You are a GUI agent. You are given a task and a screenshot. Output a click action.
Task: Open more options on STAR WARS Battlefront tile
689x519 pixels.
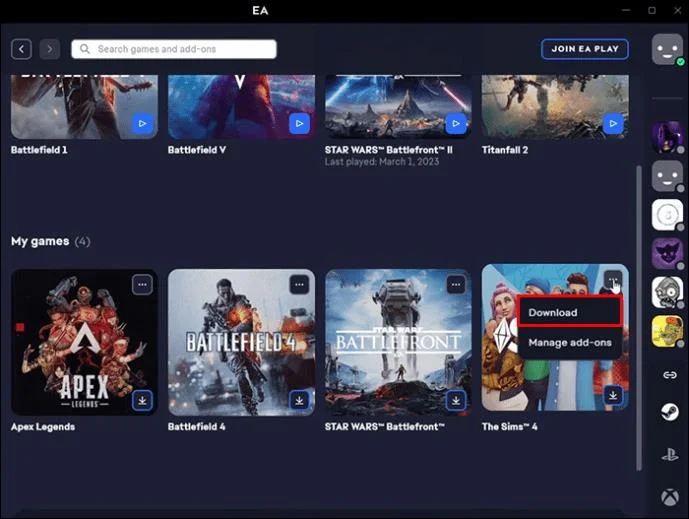pos(456,284)
